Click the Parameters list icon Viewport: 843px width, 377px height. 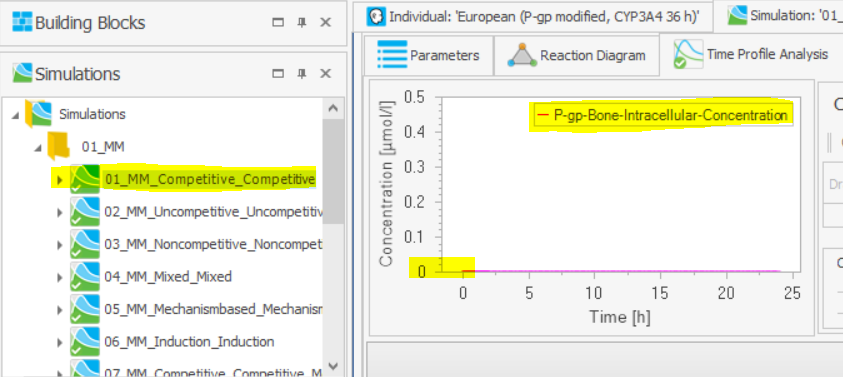click(x=392, y=55)
